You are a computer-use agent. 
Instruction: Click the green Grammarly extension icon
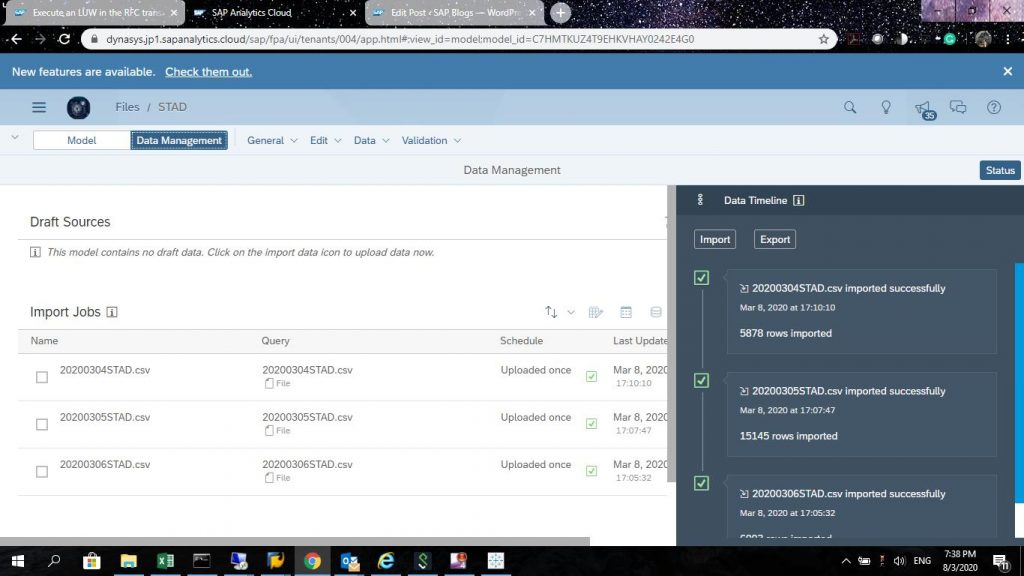pos(950,39)
